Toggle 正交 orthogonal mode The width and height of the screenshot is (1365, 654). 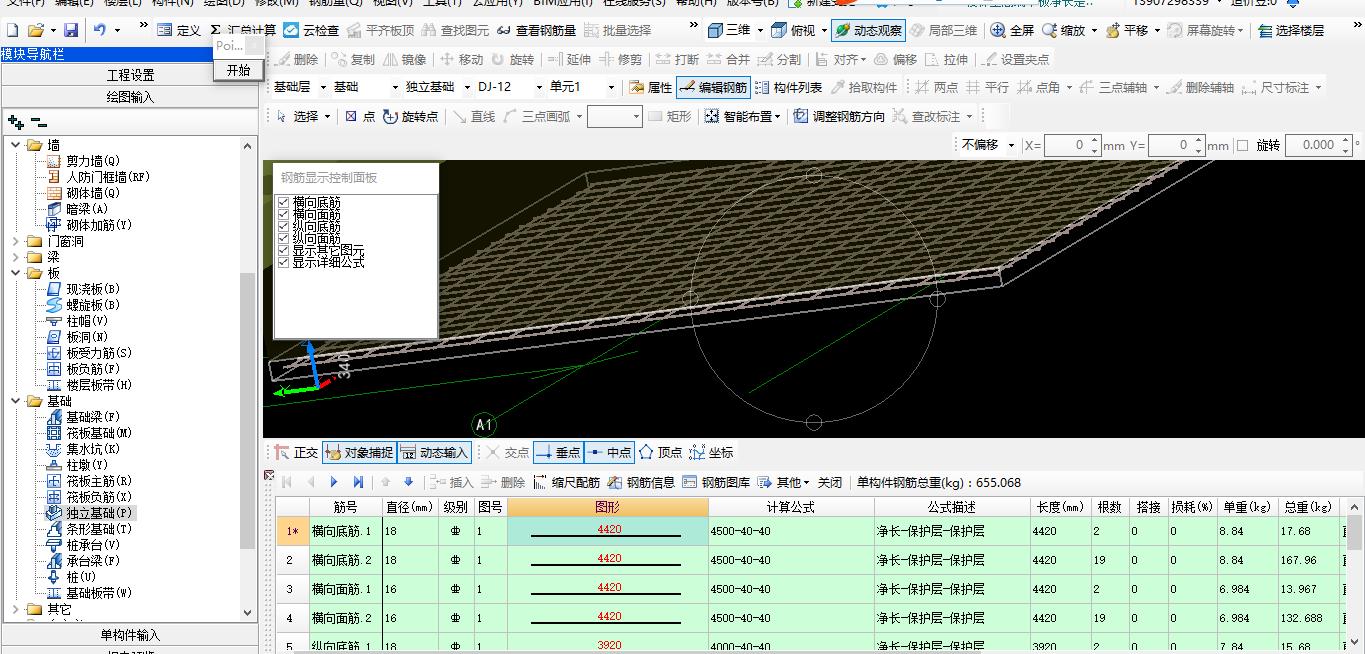295,453
